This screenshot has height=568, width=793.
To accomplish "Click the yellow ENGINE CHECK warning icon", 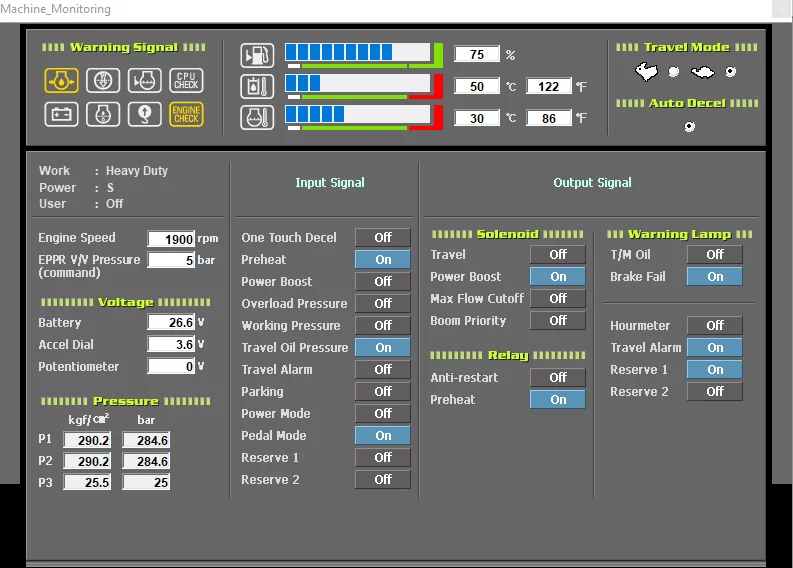I will (186, 114).
